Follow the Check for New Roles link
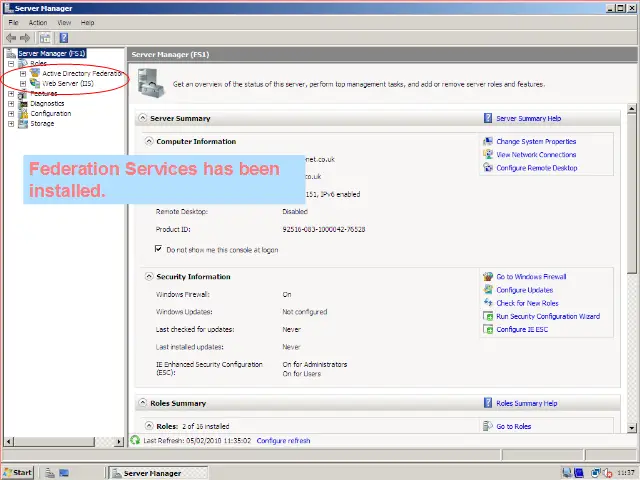The height and width of the screenshot is (480, 640). point(527,303)
